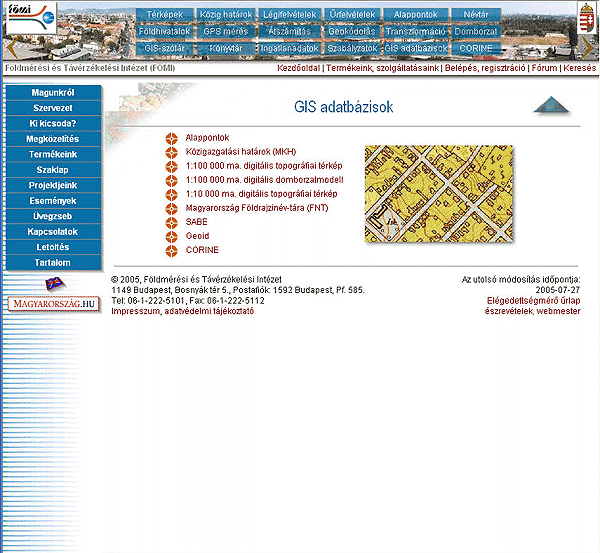Open the Elégedettségmérő űrlap link
This screenshot has height=553, width=600.
click(533, 299)
